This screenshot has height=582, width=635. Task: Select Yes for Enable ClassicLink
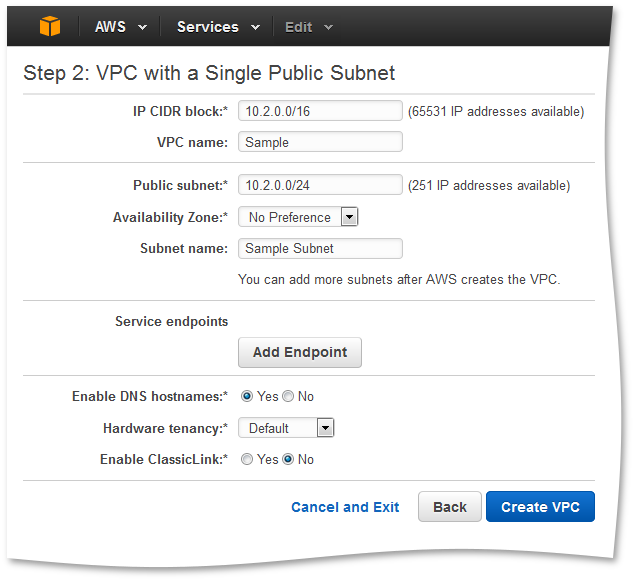tap(247, 459)
